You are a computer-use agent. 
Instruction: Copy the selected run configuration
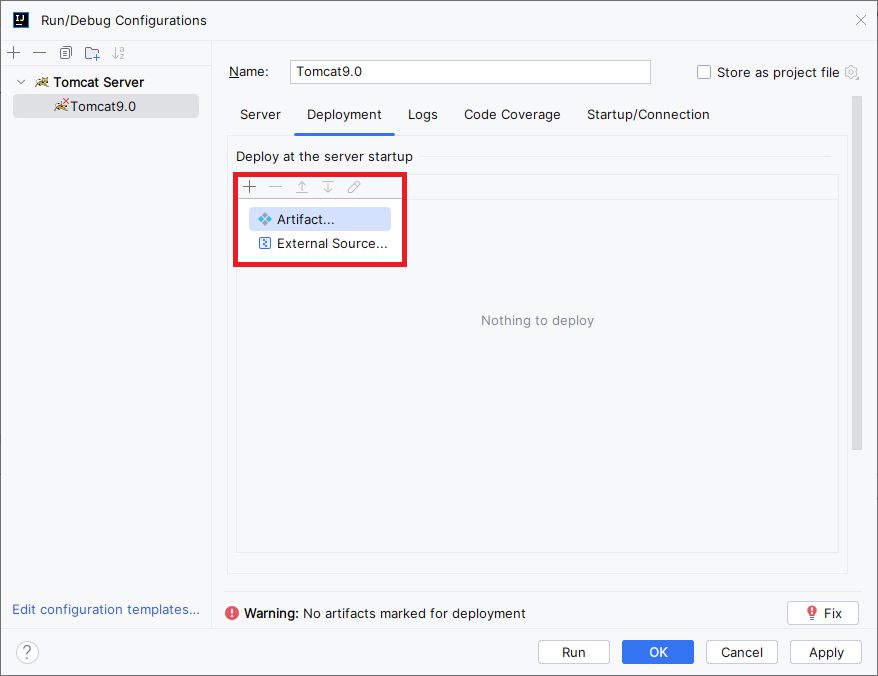tap(66, 53)
